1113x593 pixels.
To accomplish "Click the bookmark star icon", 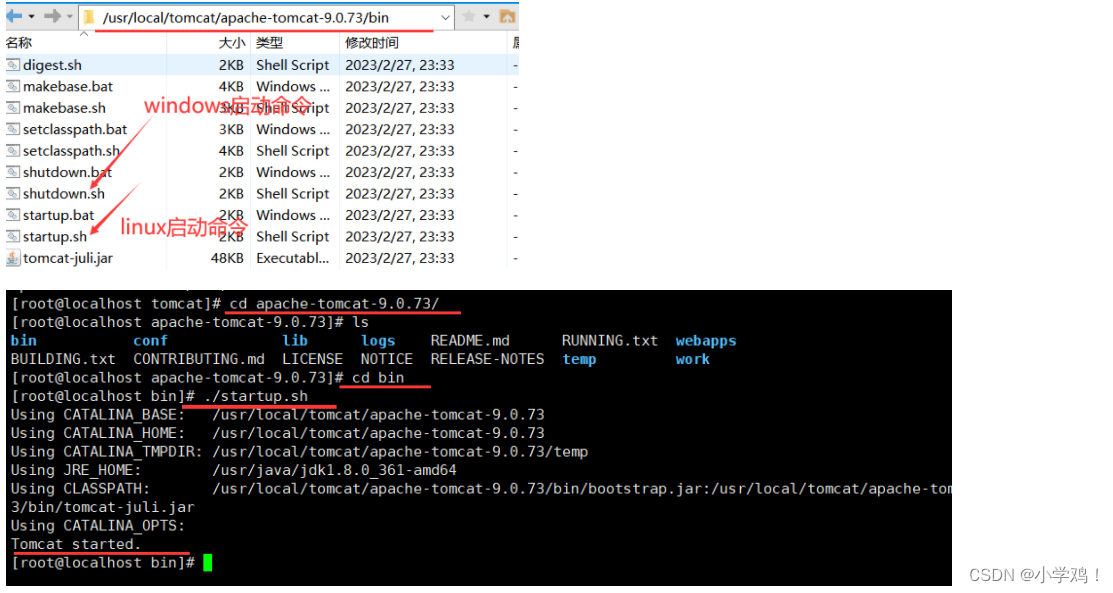I will [468, 16].
